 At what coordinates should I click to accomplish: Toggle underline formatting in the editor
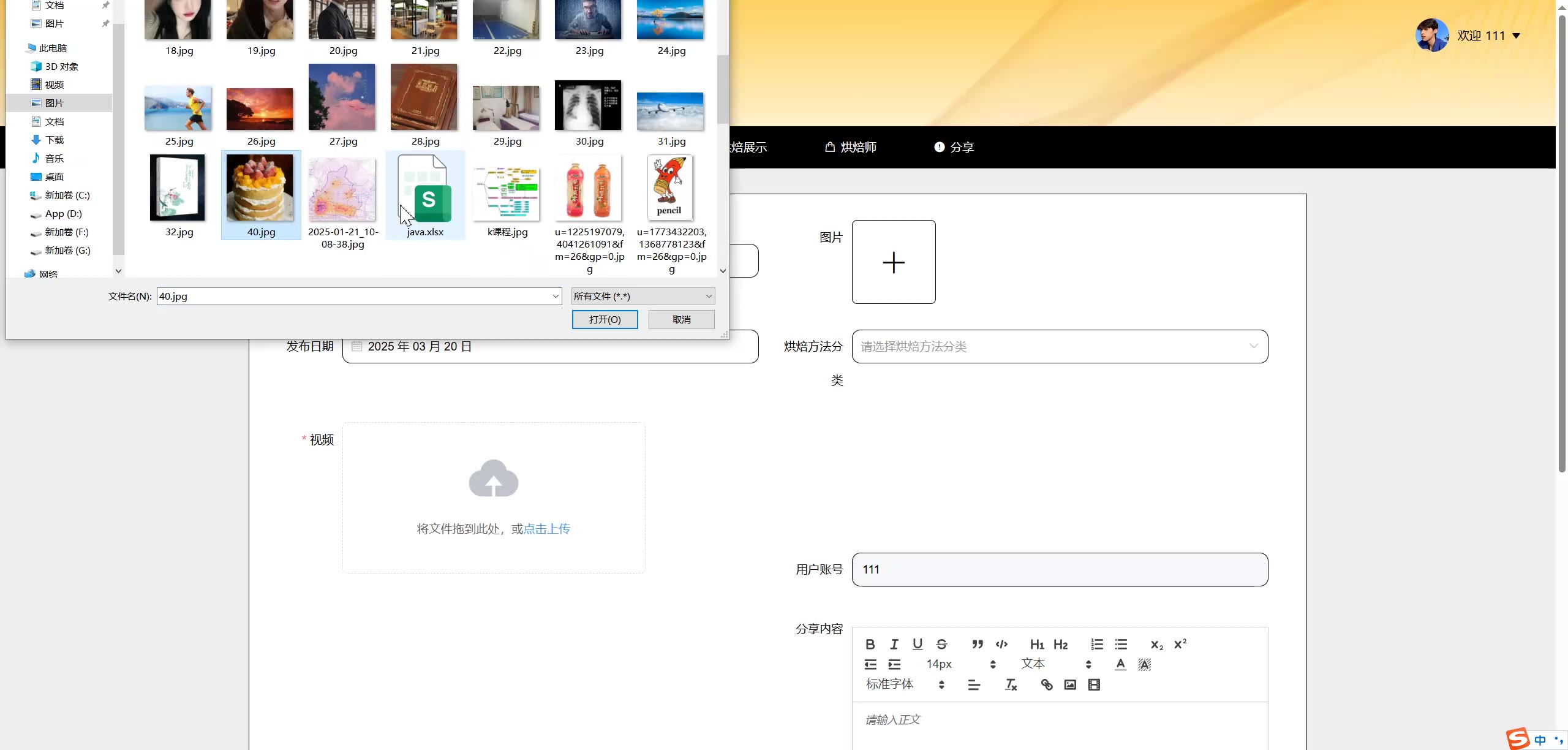[918, 644]
